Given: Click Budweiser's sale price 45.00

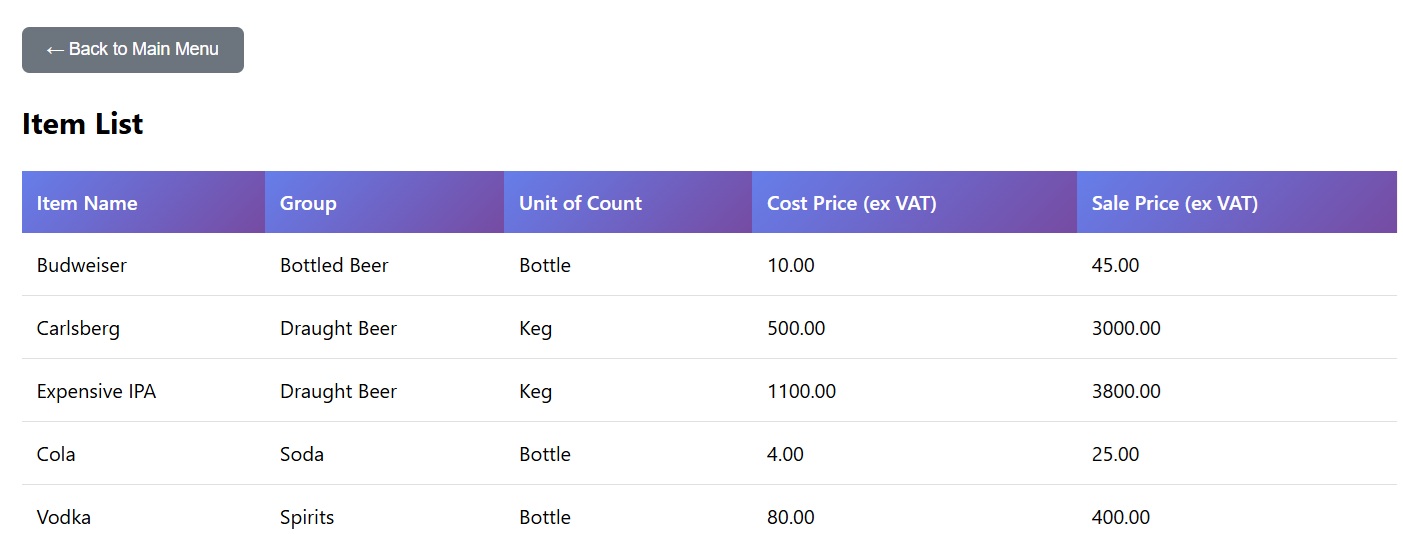Looking at the screenshot, I should point(1115,265).
